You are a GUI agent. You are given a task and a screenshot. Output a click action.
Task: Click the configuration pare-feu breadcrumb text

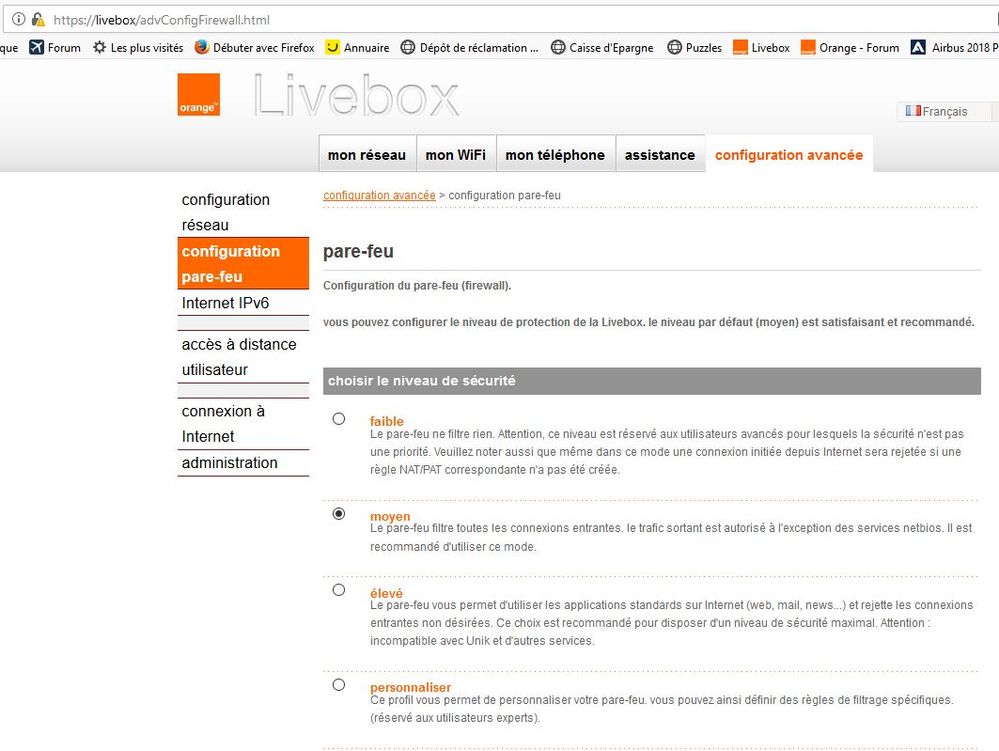pos(504,195)
